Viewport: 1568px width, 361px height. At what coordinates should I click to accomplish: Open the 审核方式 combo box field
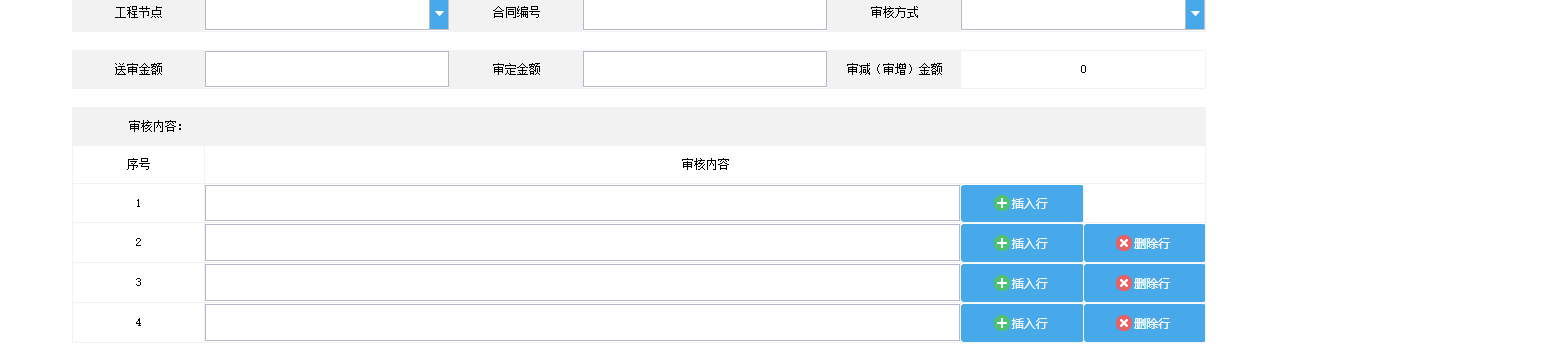pos(1083,13)
